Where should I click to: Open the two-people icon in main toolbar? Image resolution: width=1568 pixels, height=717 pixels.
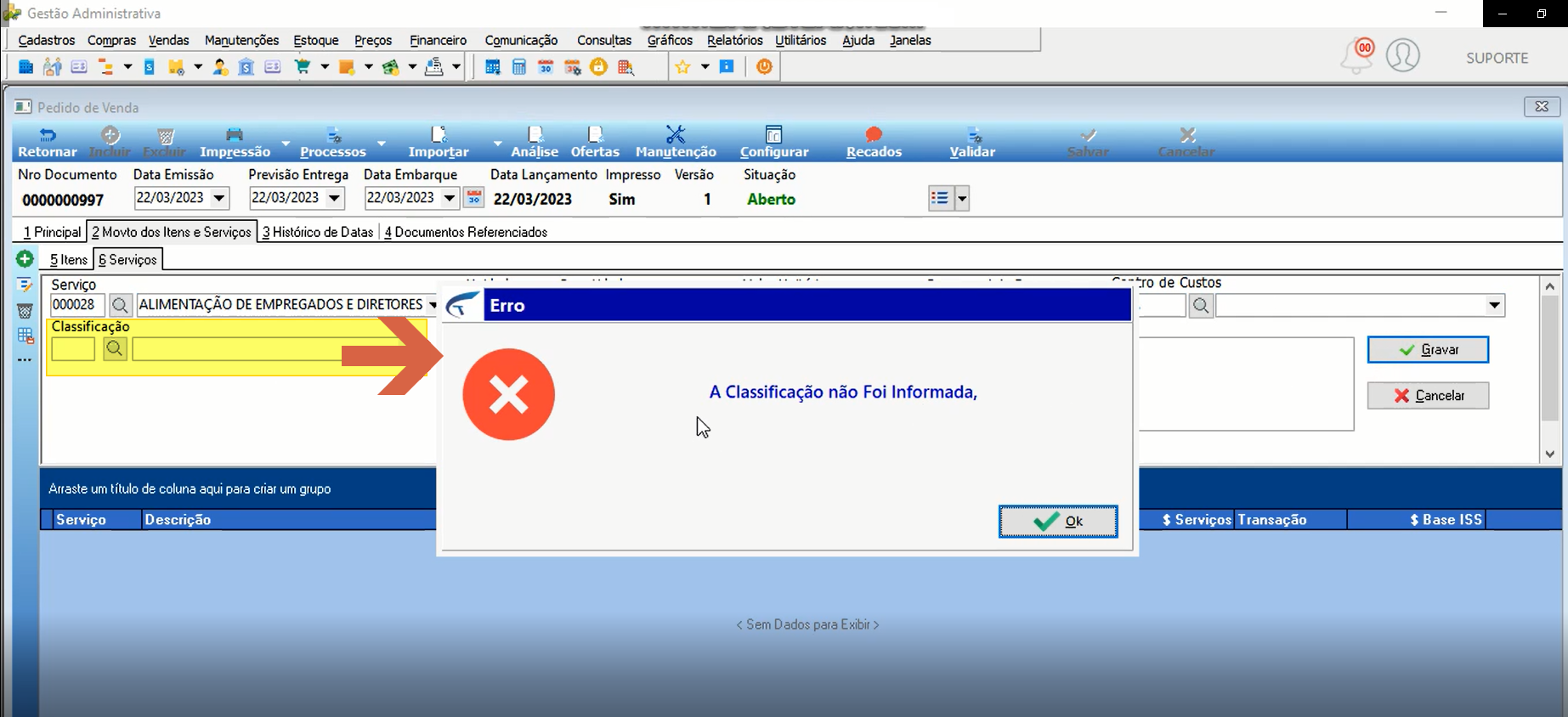[52, 66]
